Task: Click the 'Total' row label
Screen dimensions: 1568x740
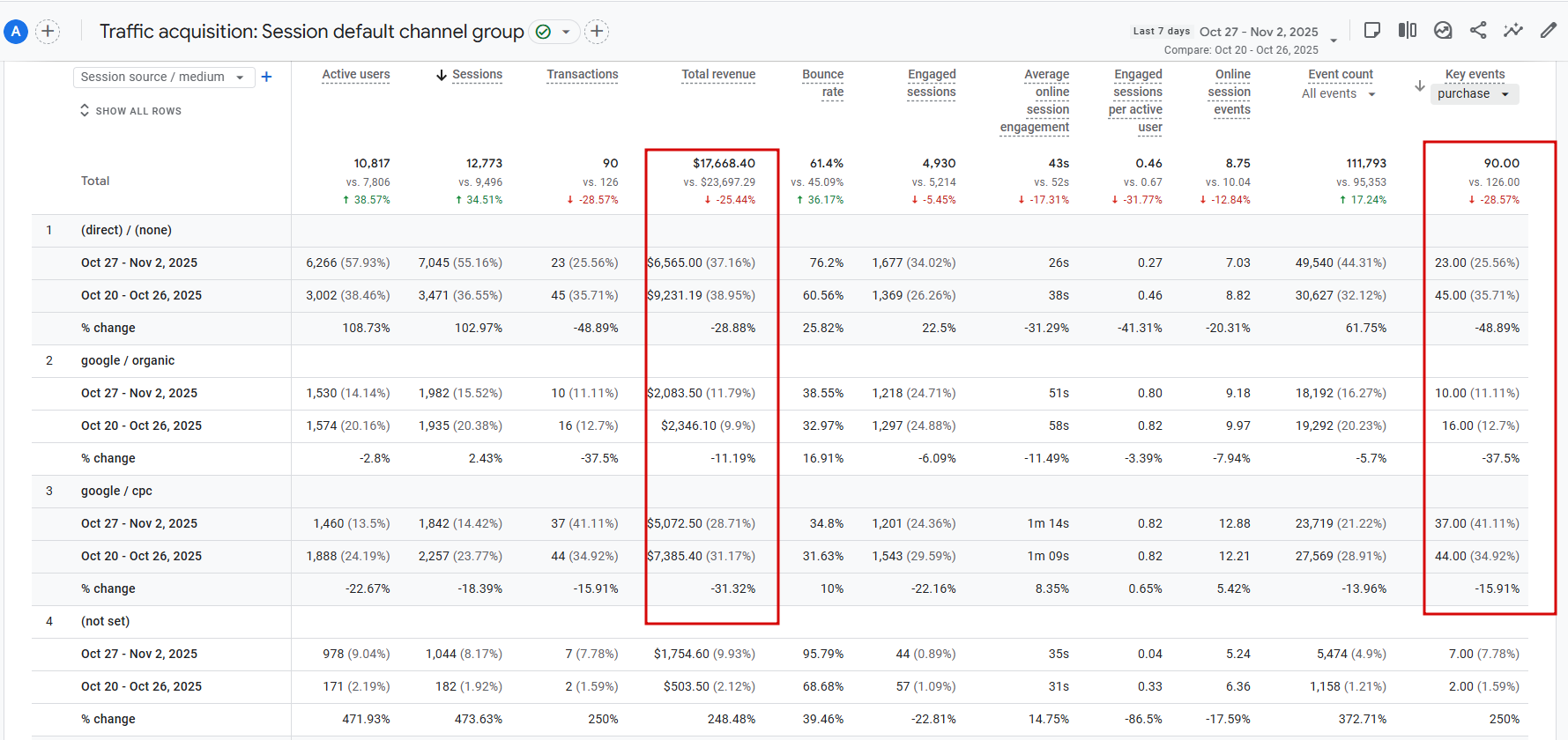Action: [95, 181]
